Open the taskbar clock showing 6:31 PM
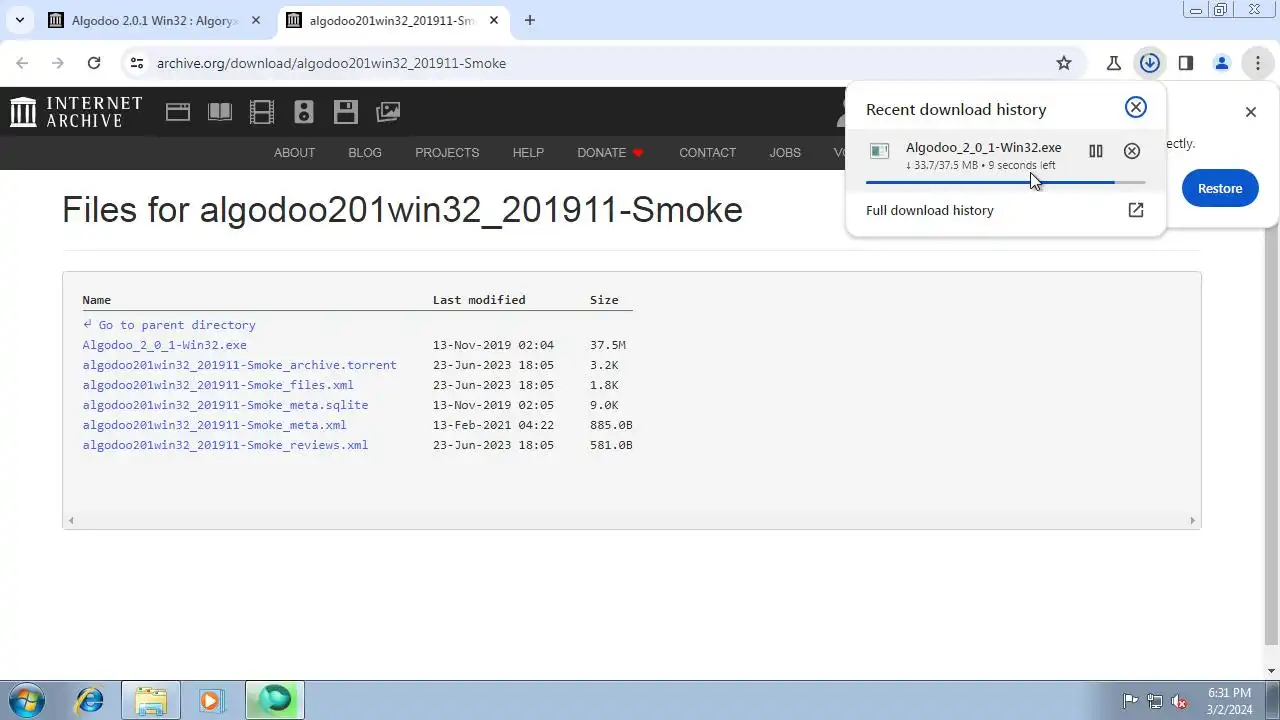1280x720 pixels. [1229, 700]
